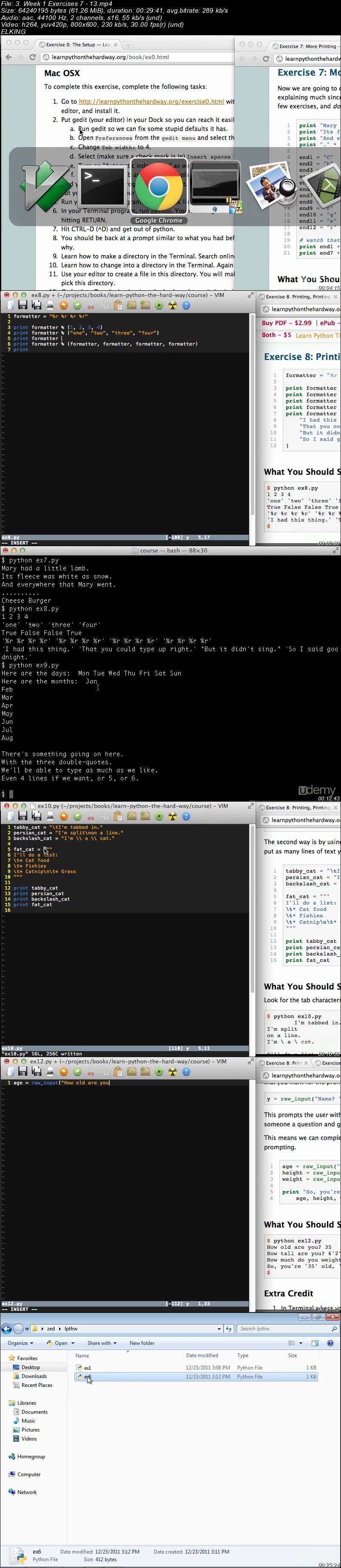Viewport: 341px width, 1568px height.
Task: Toggle Explorer preview pane icon
Action: (315, 1343)
